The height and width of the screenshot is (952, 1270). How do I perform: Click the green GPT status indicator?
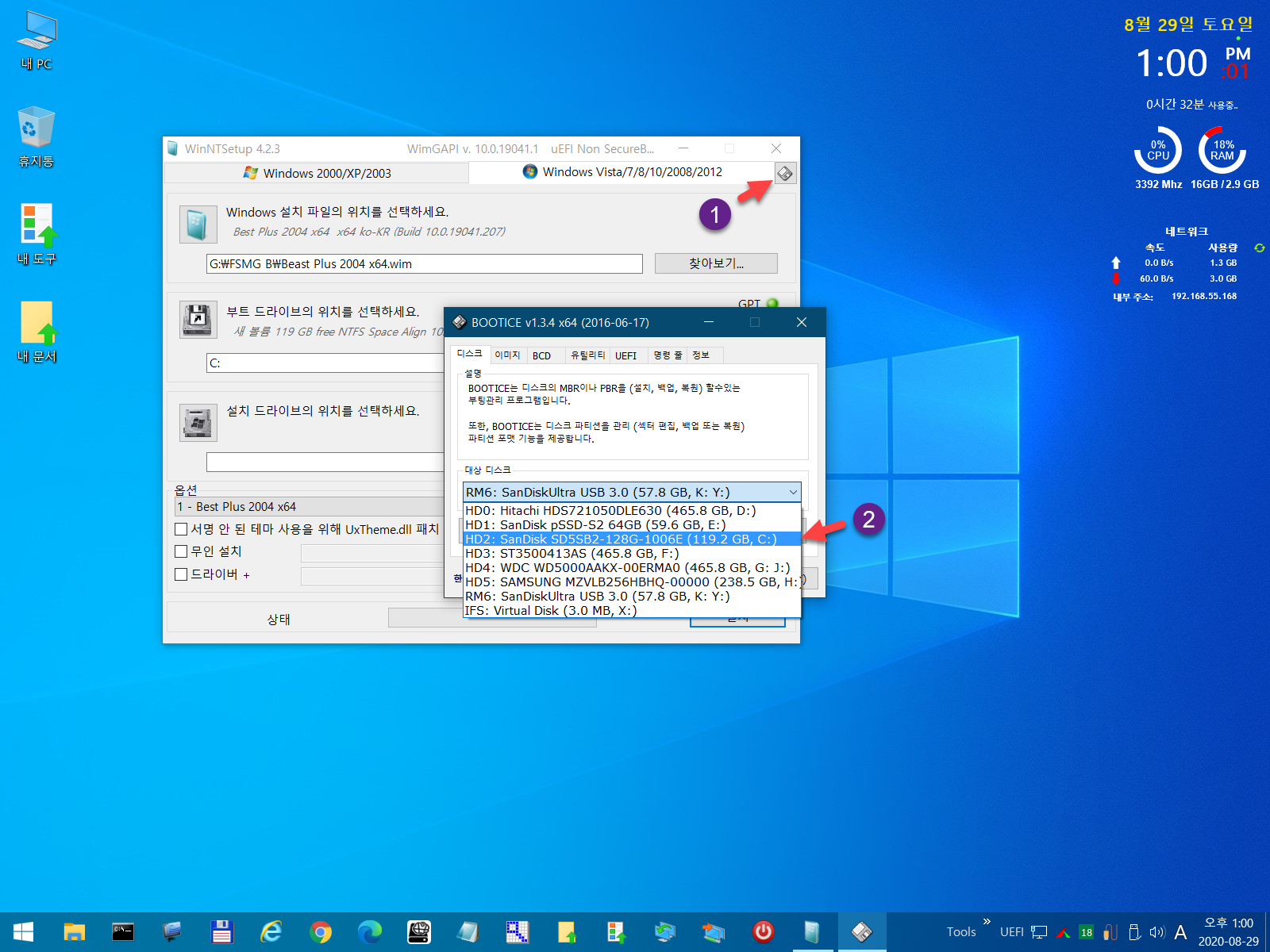pos(772,304)
